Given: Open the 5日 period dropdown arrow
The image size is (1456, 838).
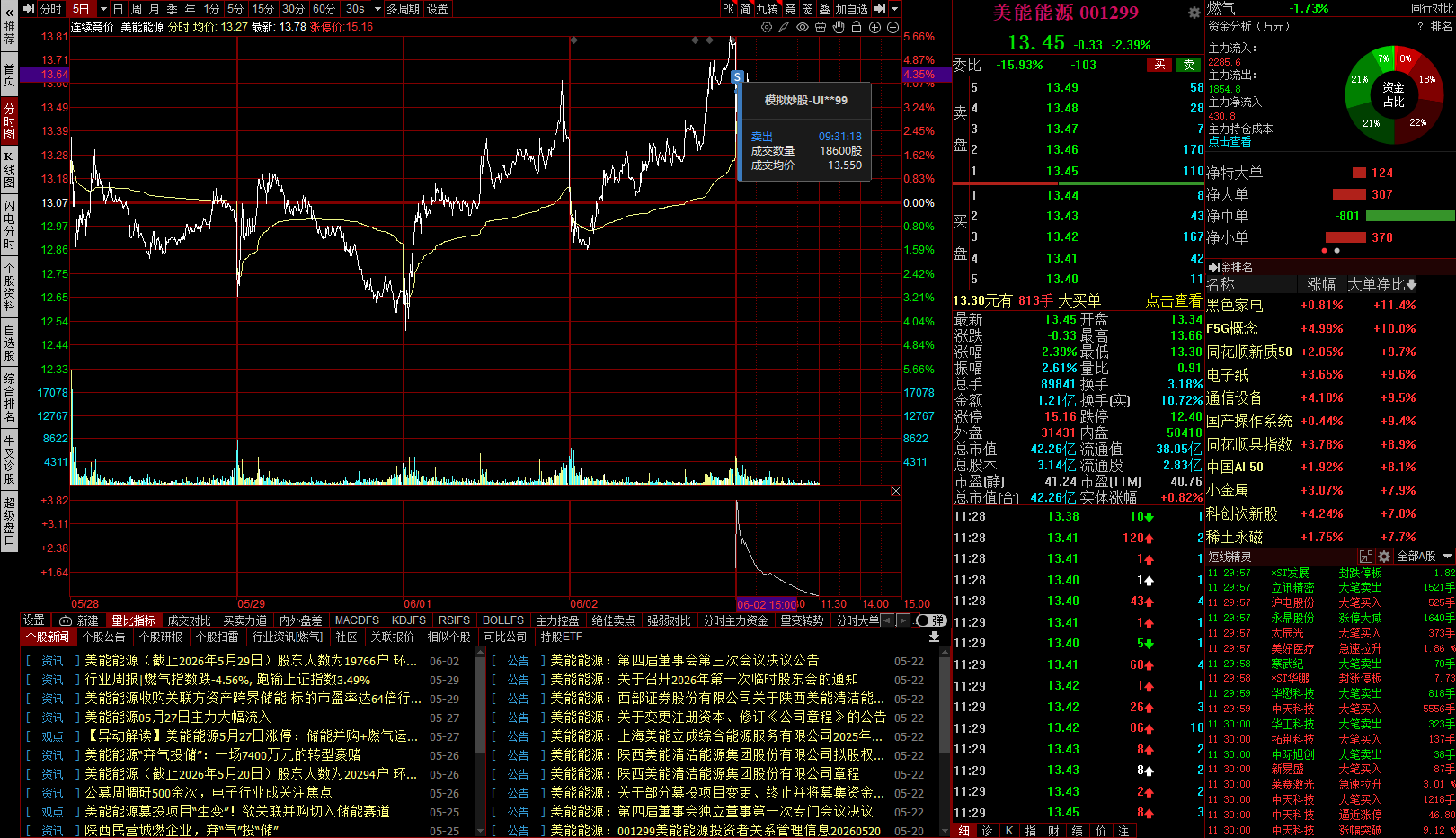Looking at the screenshot, I should [102, 9].
